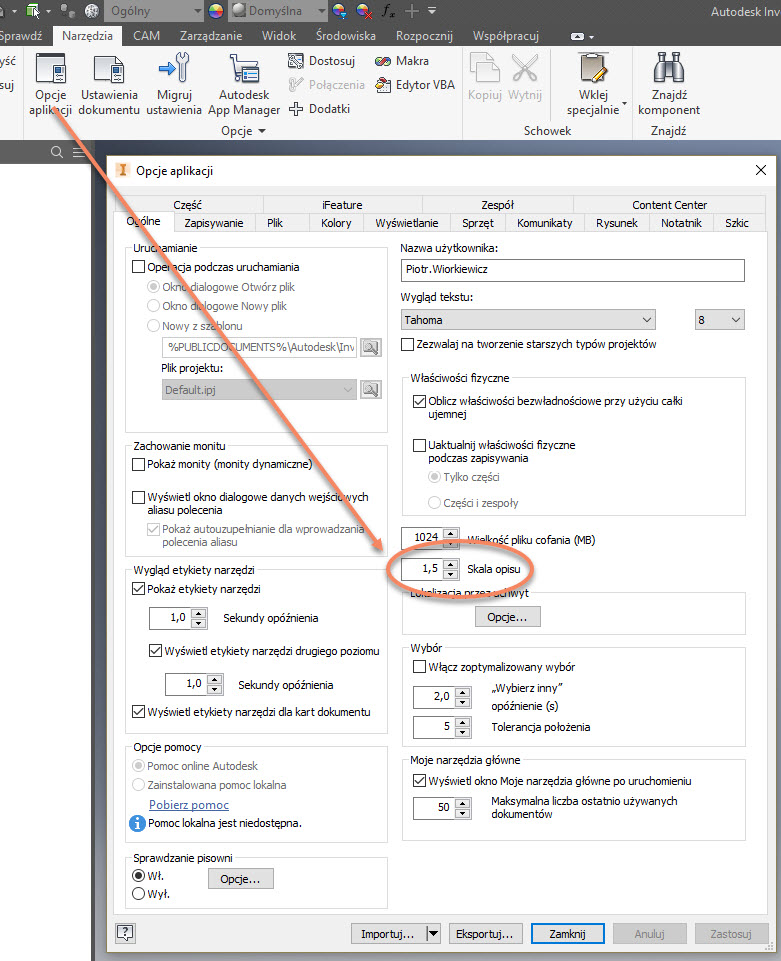Click Znajdź komponent binoculars icon
This screenshot has width=781, height=961.
(x=668, y=72)
